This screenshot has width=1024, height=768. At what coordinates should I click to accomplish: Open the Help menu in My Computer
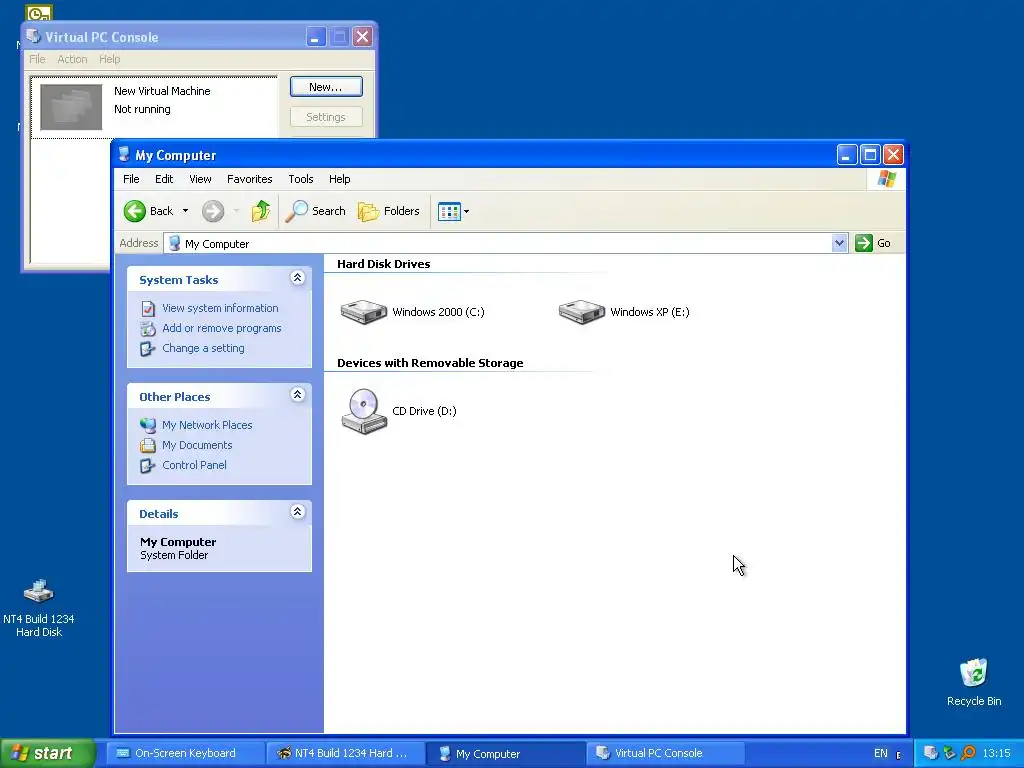(x=339, y=179)
